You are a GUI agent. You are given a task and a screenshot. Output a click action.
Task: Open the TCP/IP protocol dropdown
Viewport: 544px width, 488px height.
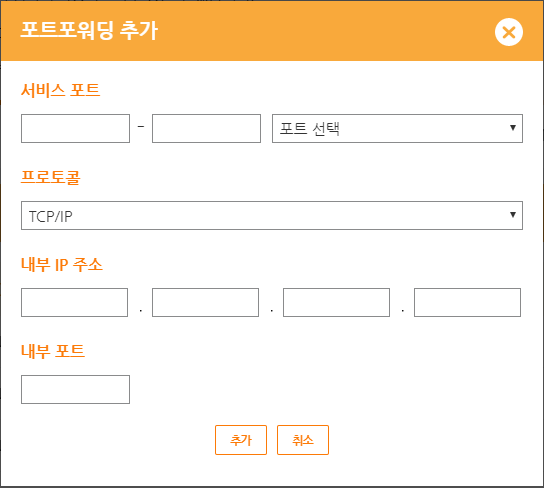[272, 215]
